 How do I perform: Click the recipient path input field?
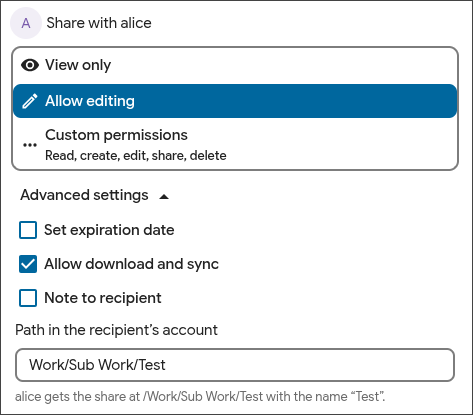pos(235,365)
